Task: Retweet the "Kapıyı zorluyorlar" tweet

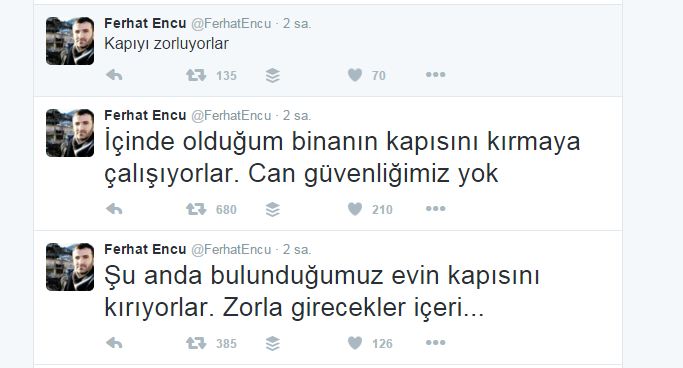Action: [x=196, y=75]
